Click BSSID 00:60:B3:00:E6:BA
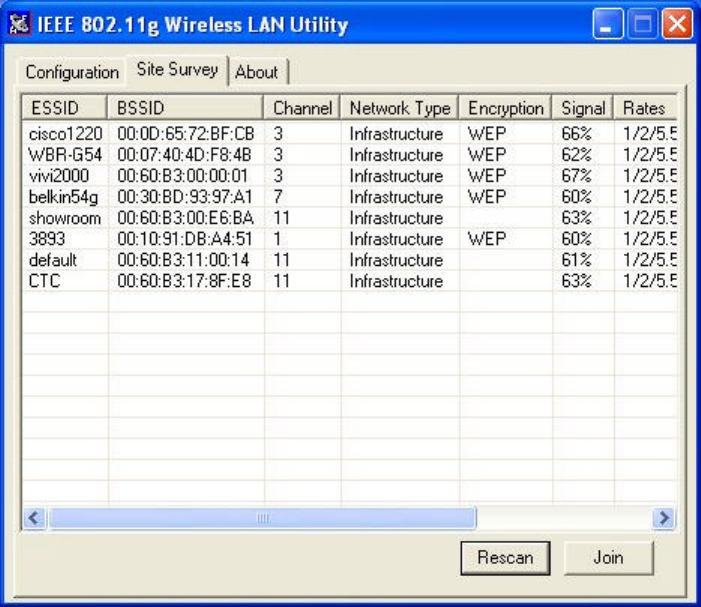 pos(186,218)
